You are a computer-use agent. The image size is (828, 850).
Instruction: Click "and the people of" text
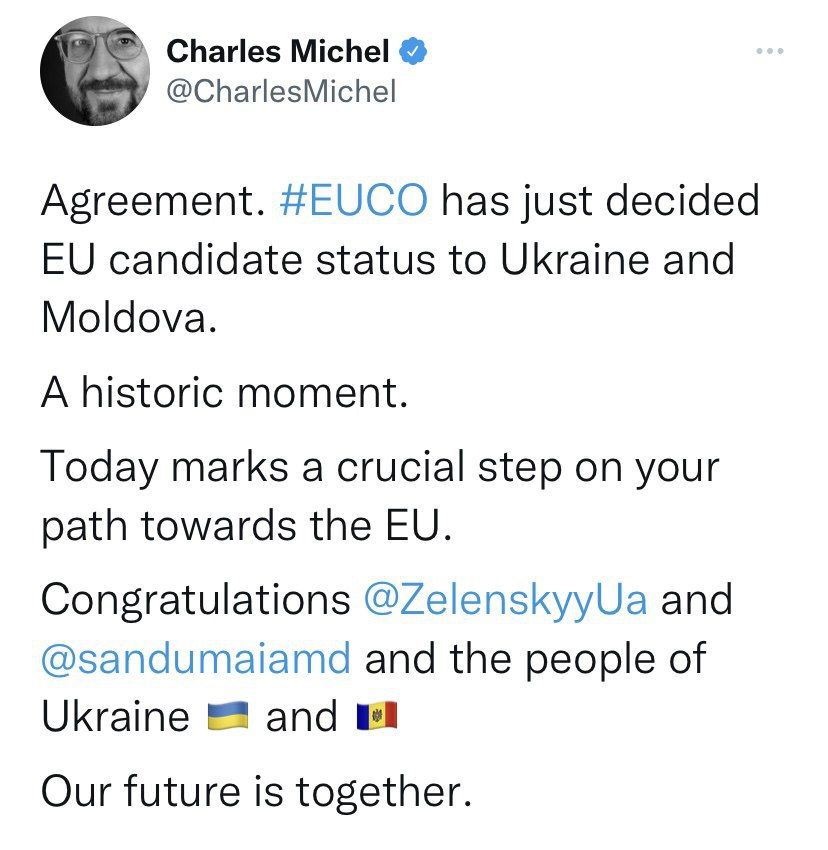click(x=534, y=659)
